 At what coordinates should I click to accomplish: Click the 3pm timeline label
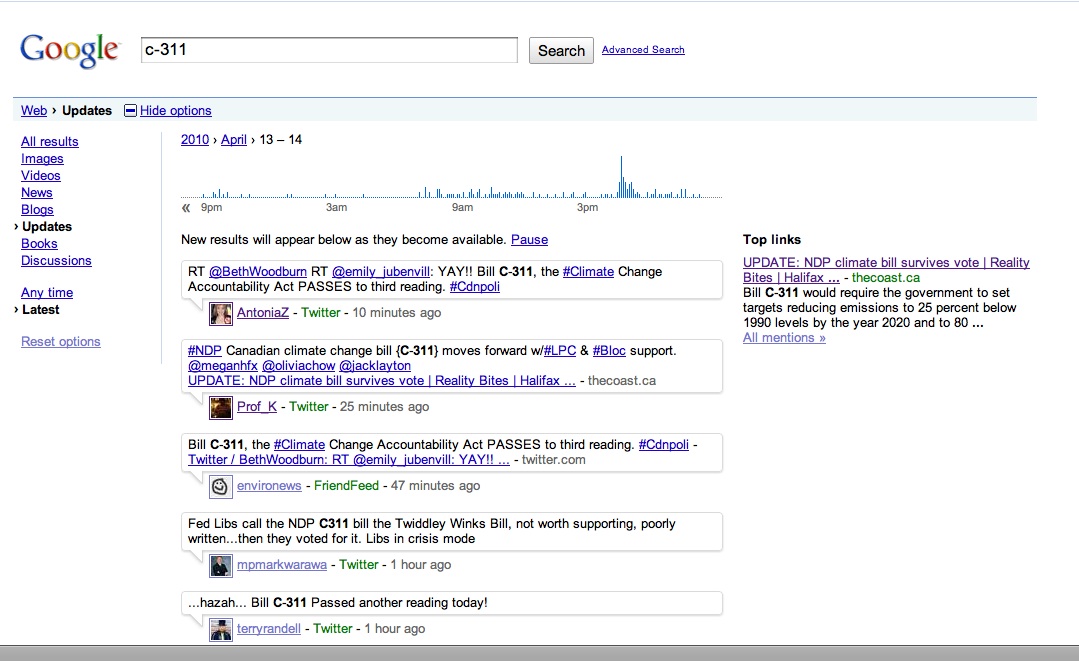tap(588, 207)
